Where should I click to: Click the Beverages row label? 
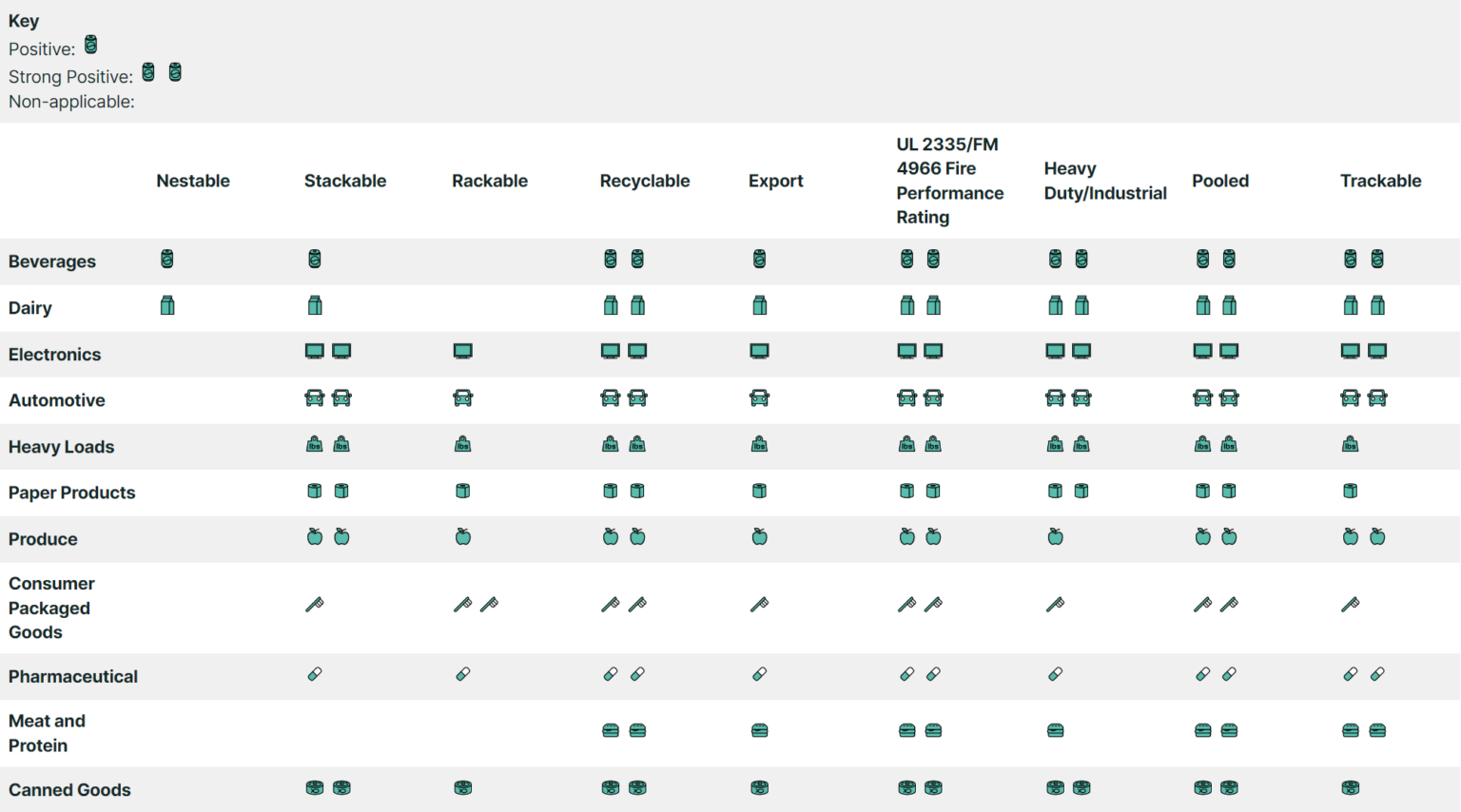click(52, 261)
